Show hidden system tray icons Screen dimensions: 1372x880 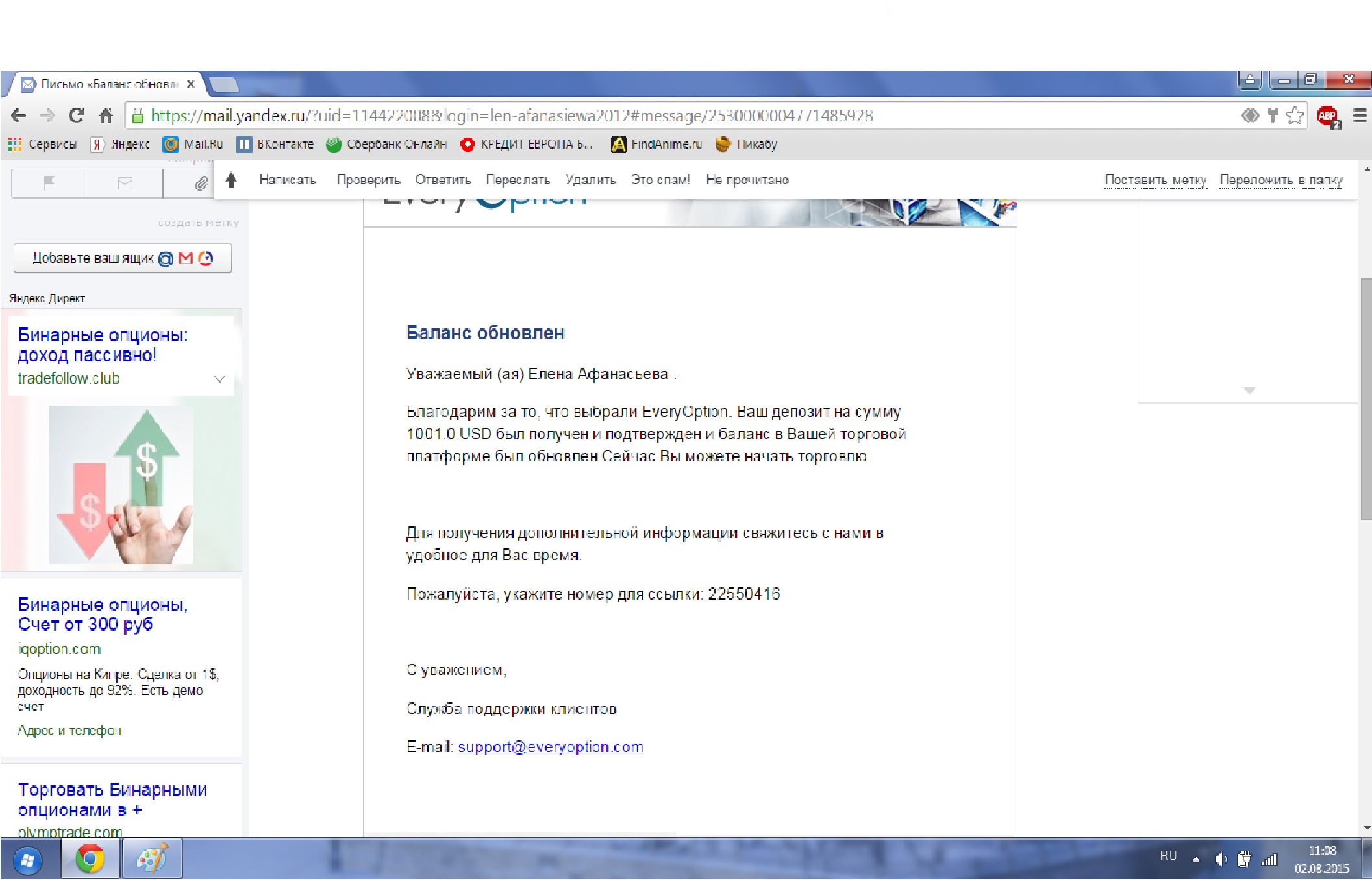tap(1196, 859)
